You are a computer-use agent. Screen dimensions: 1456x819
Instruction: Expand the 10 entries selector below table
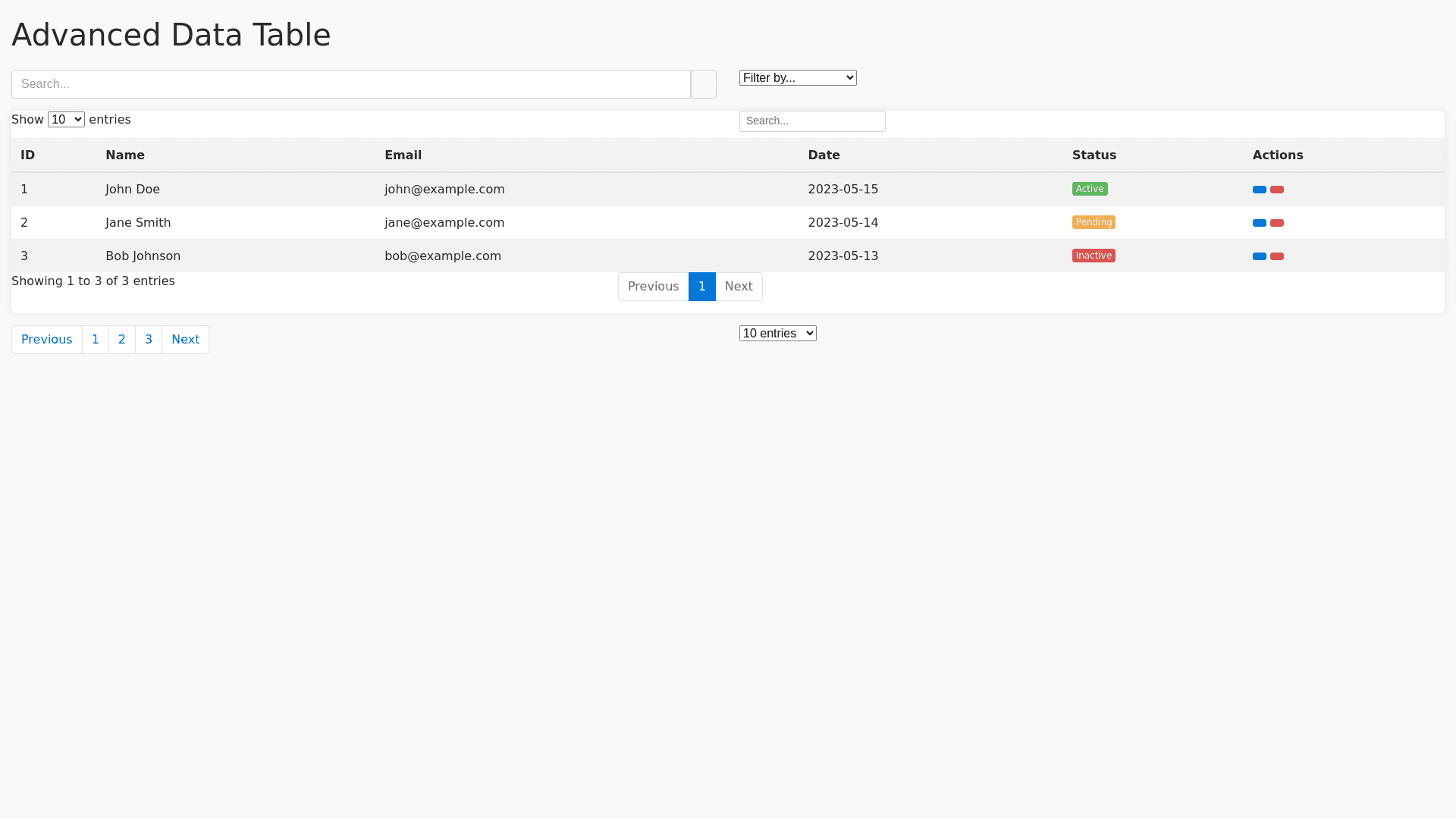(777, 334)
